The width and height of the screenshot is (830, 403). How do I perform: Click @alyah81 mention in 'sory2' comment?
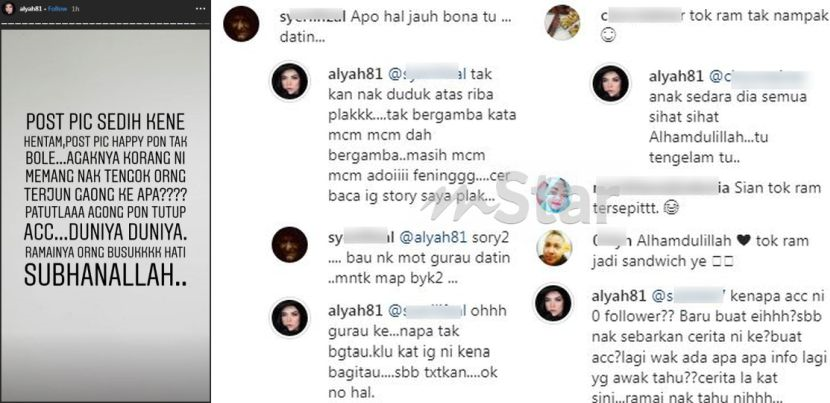click(433, 238)
